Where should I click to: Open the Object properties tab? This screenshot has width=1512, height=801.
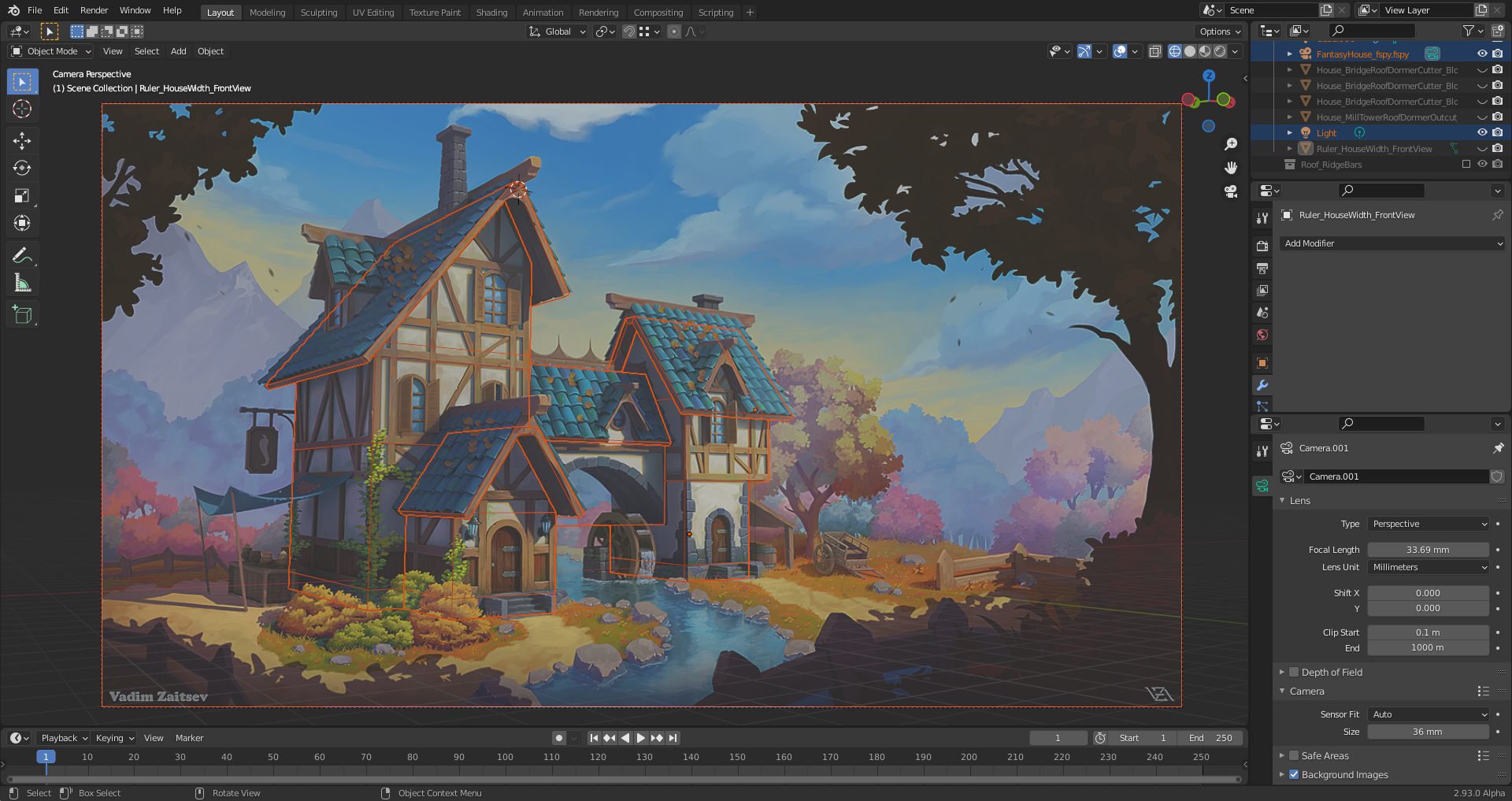(1262, 363)
